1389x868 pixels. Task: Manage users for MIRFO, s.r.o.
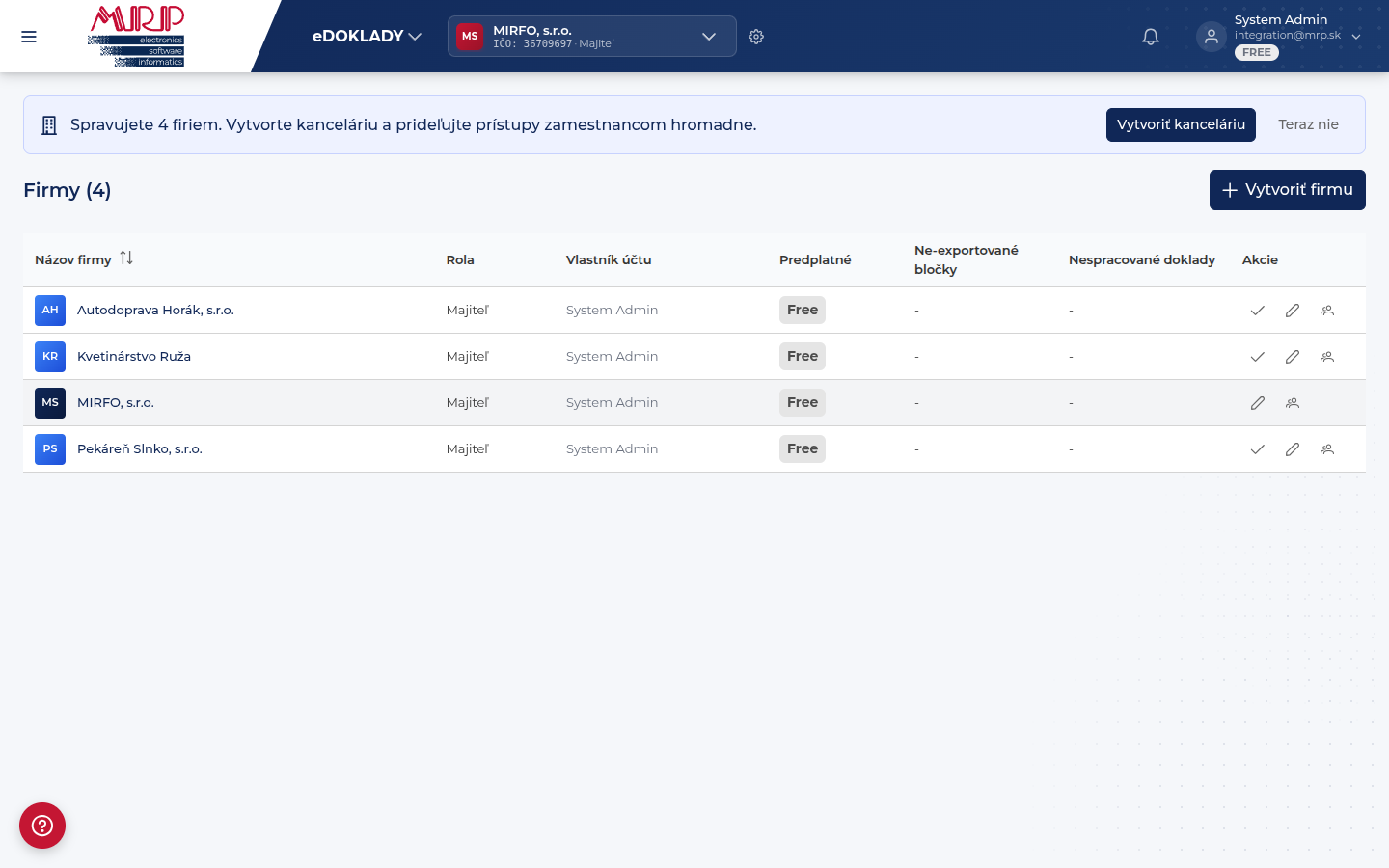(1293, 403)
